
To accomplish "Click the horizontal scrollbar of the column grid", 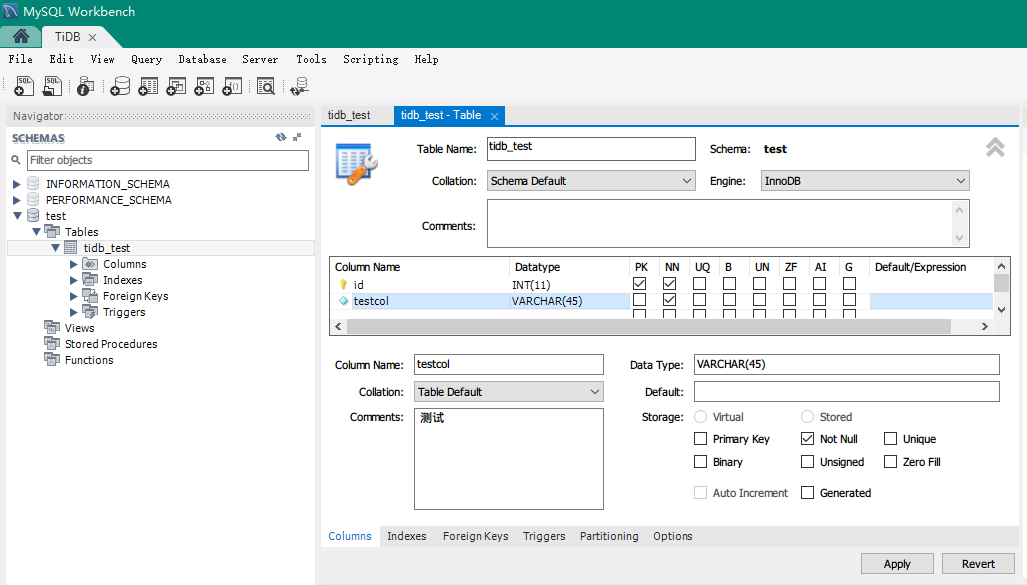I will (648, 326).
